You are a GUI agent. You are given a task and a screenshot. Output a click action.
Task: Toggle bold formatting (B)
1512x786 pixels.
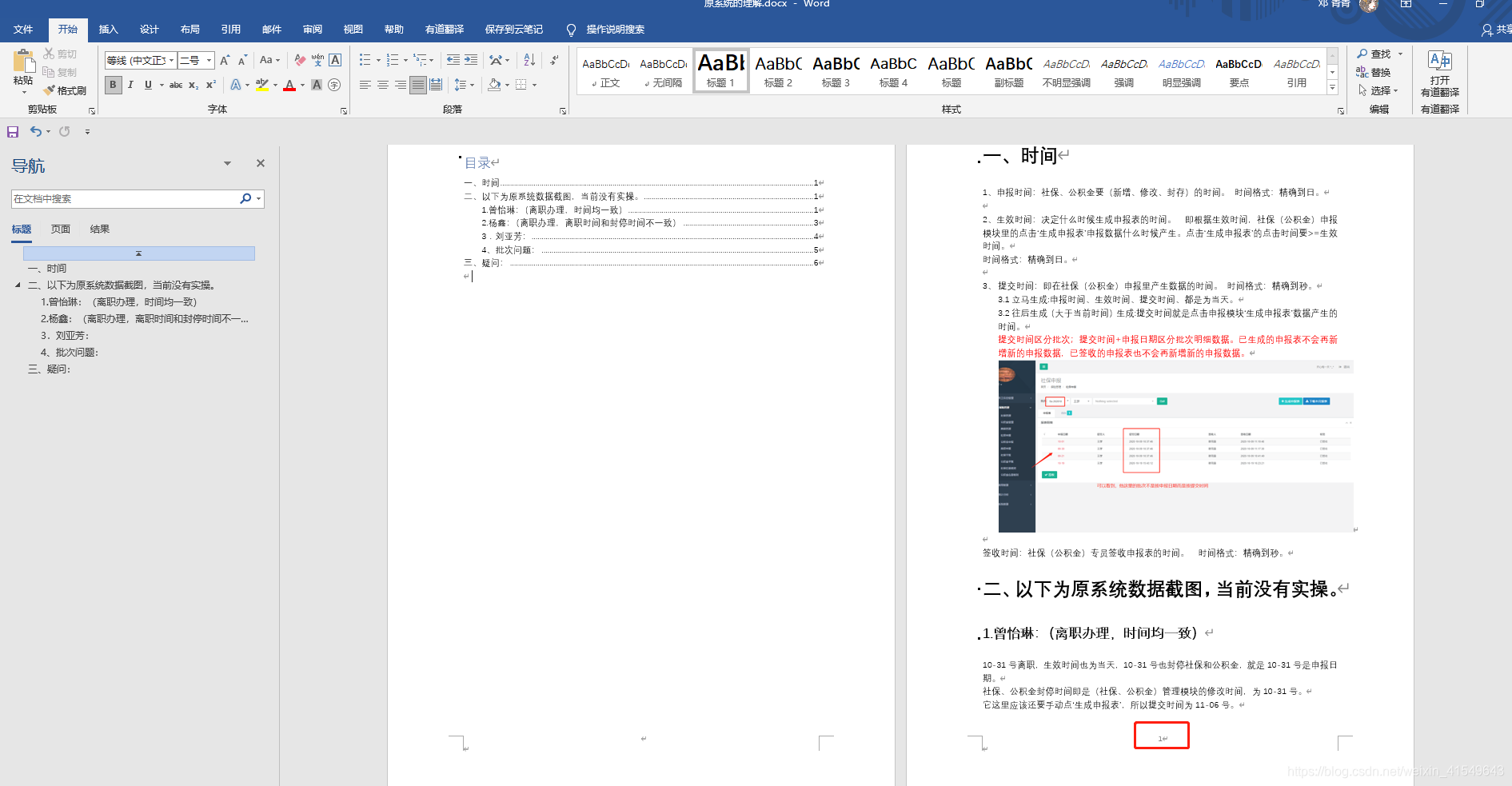pyautogui.click(x=113, y=85)
